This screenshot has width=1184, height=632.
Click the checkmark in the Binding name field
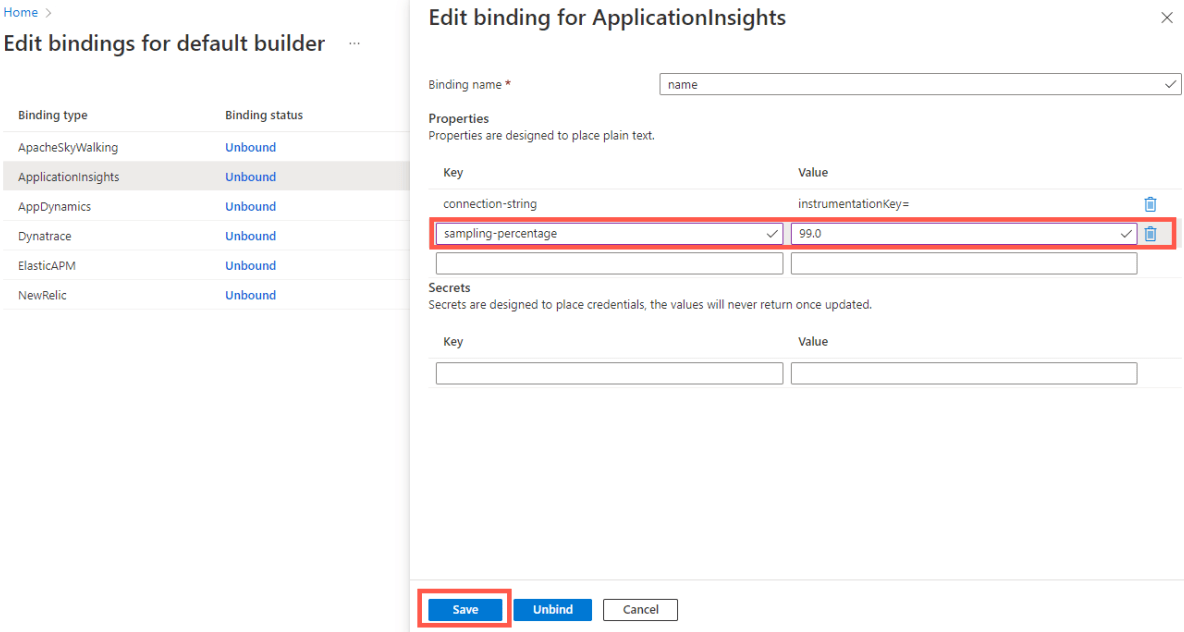tap(1171, 84)
